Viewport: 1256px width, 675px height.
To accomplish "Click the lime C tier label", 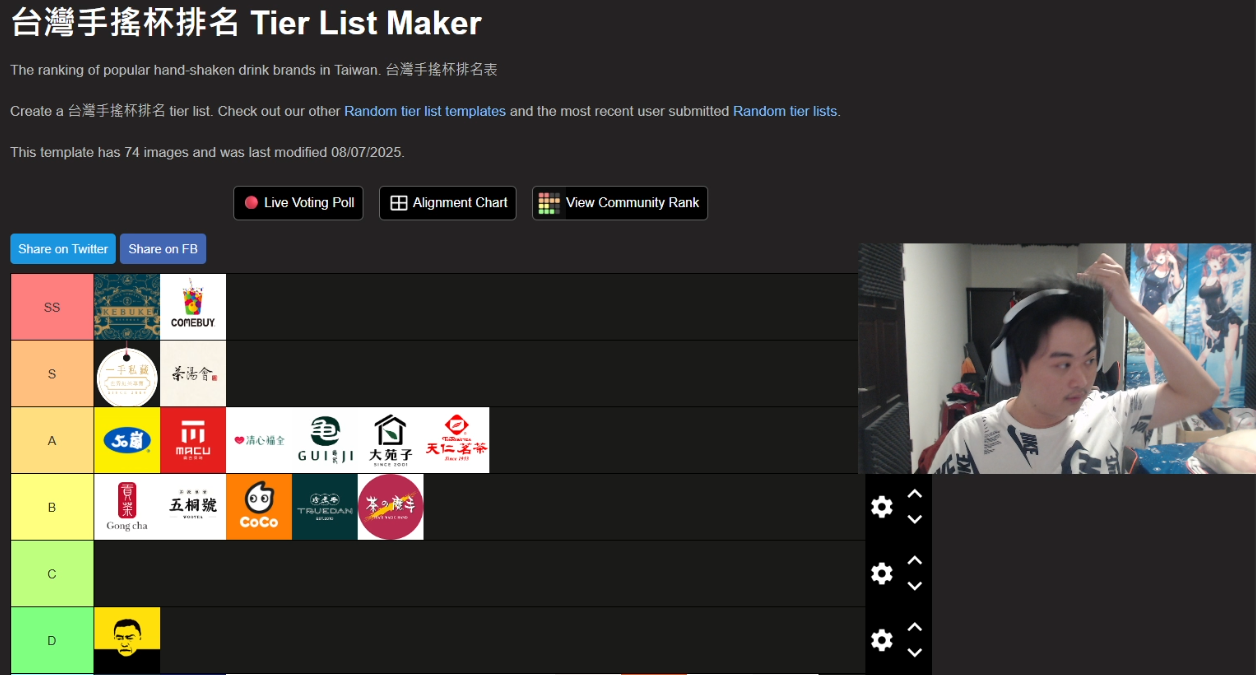I will tap(52, 573).
